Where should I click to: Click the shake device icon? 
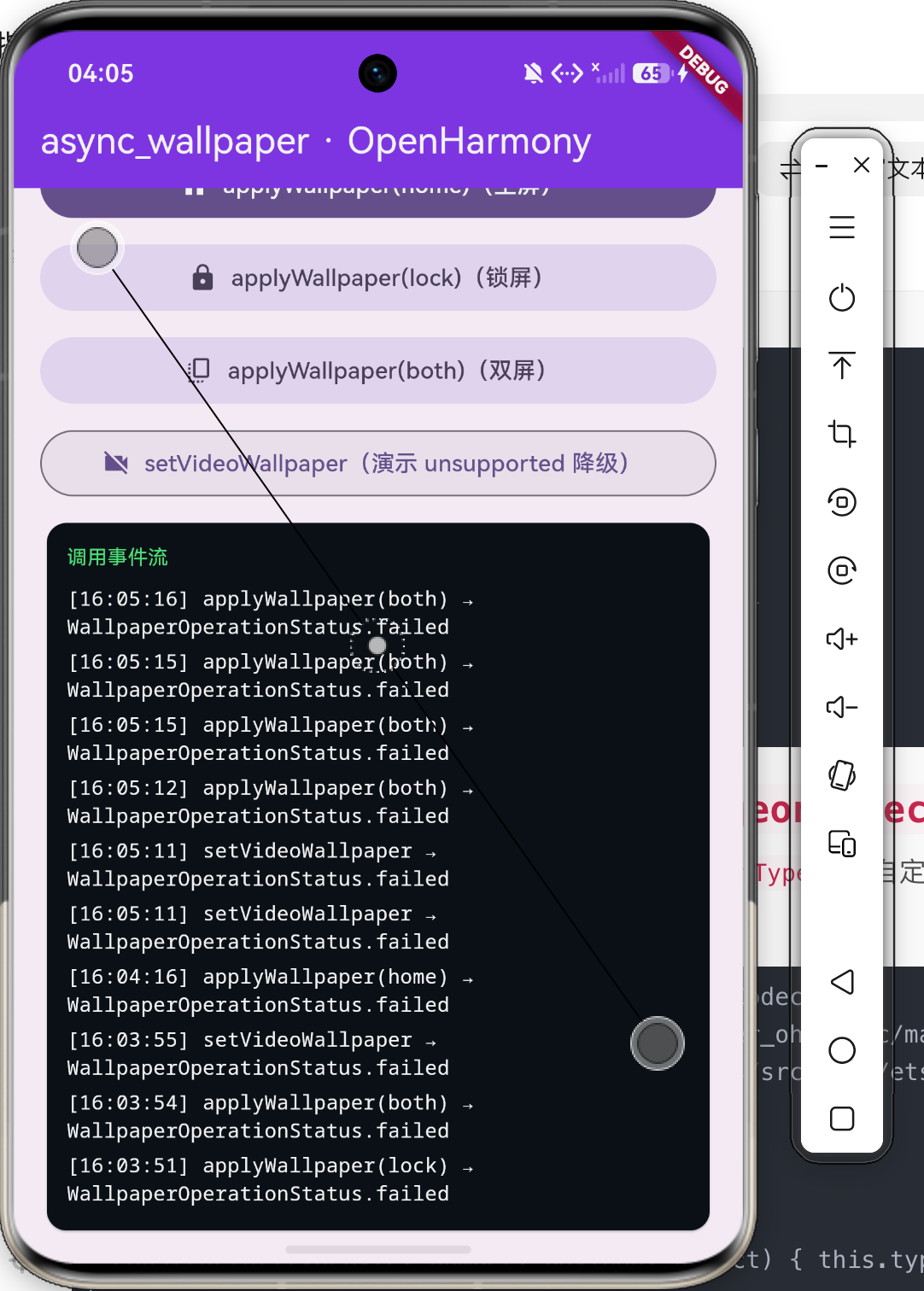coord(842,775)
